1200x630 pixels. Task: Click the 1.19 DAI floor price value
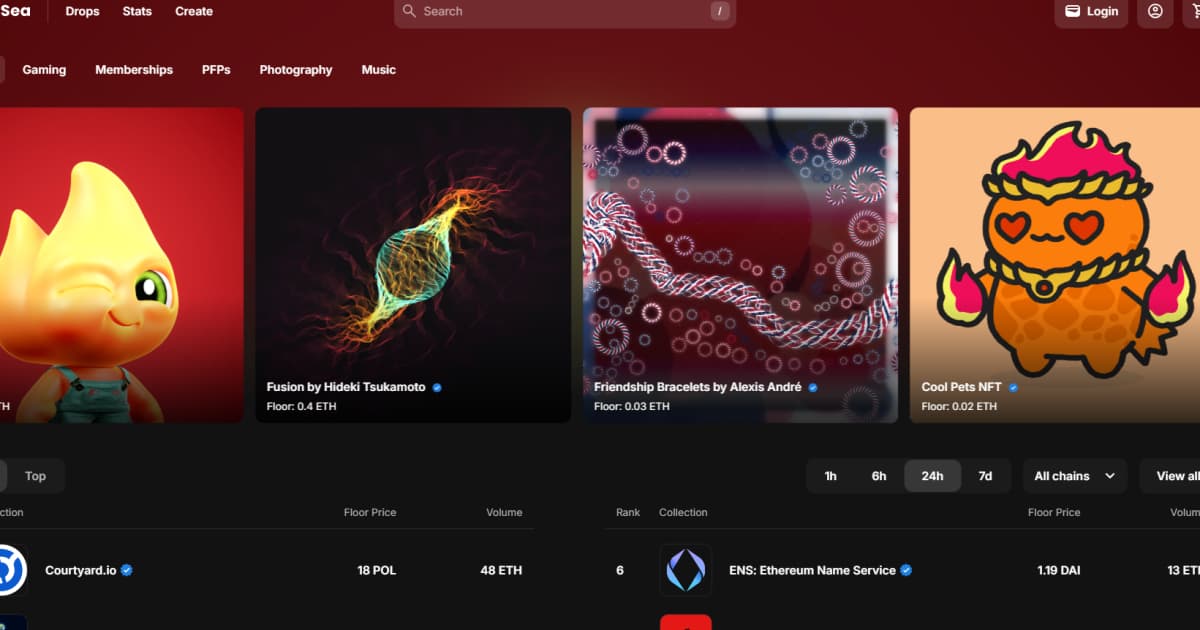[1059, 570]
